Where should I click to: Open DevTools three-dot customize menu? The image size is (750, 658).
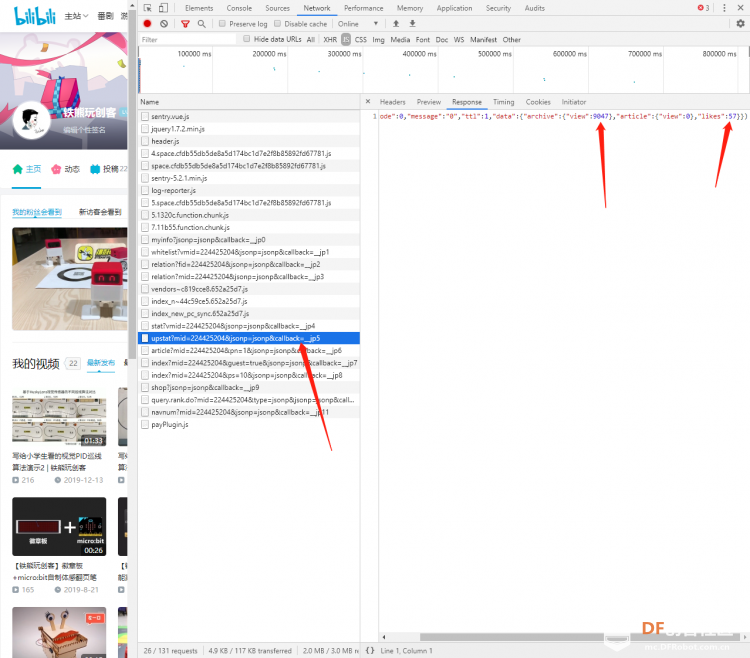coord(724,8)
